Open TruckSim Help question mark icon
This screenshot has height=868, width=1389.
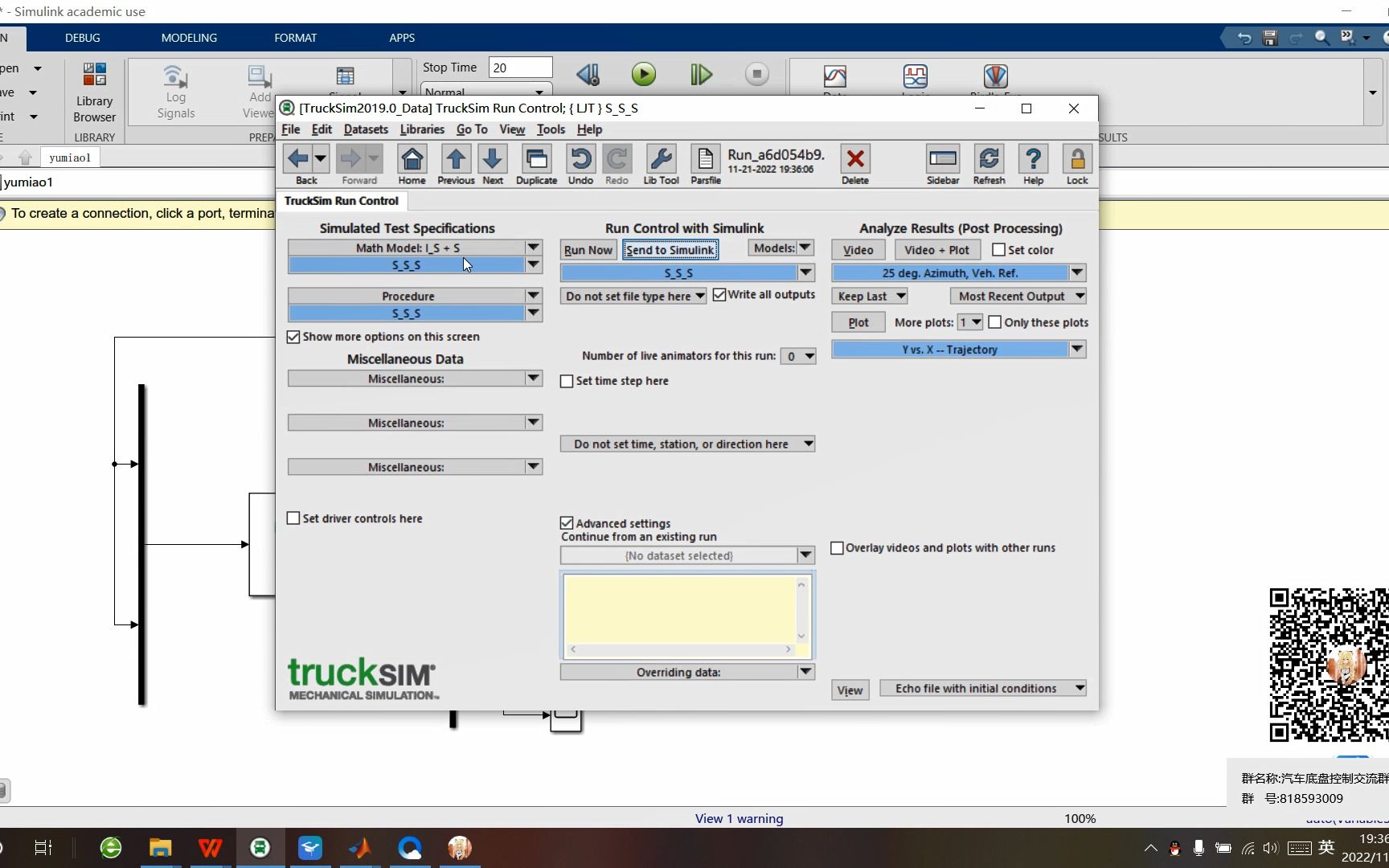coord(1033,159)
